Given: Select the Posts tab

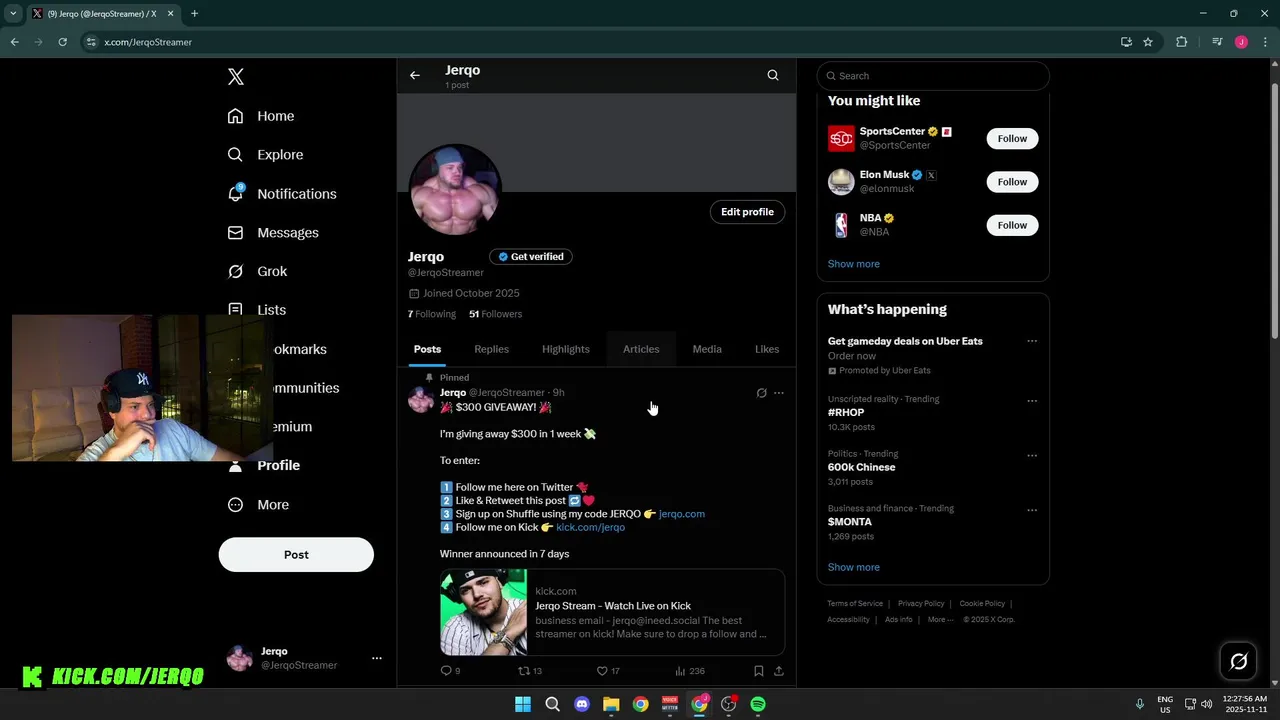Looking at the screenshot, I should pyautogui.click(x=427, y=349).
